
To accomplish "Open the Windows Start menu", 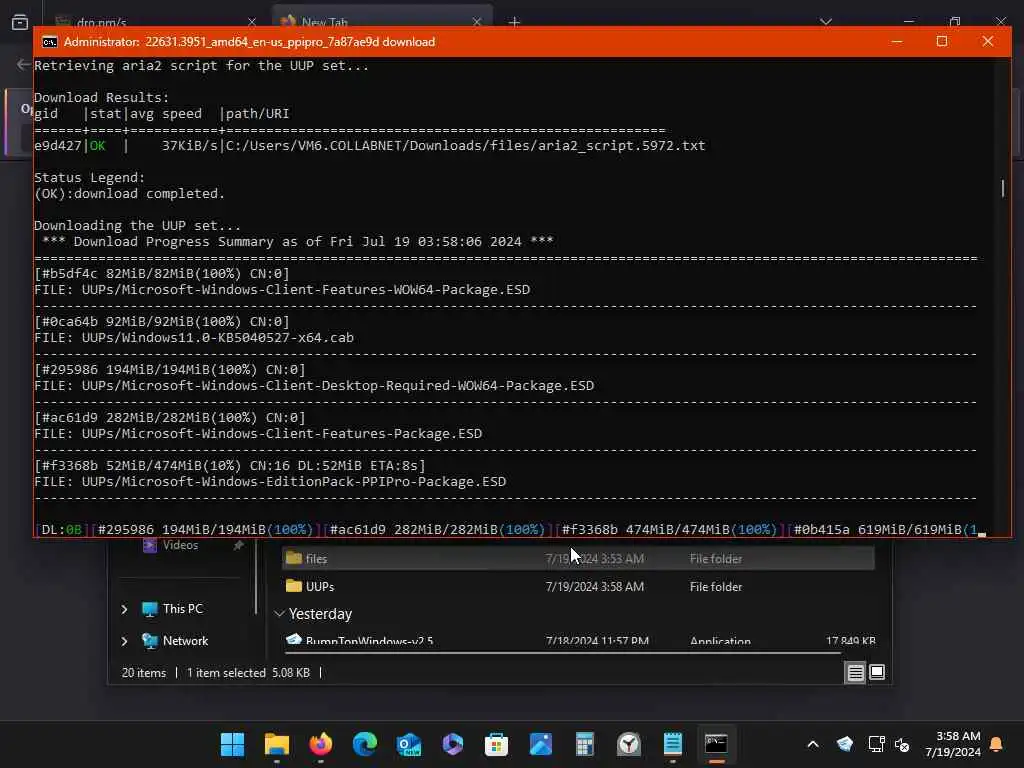I will coord(232,744).
